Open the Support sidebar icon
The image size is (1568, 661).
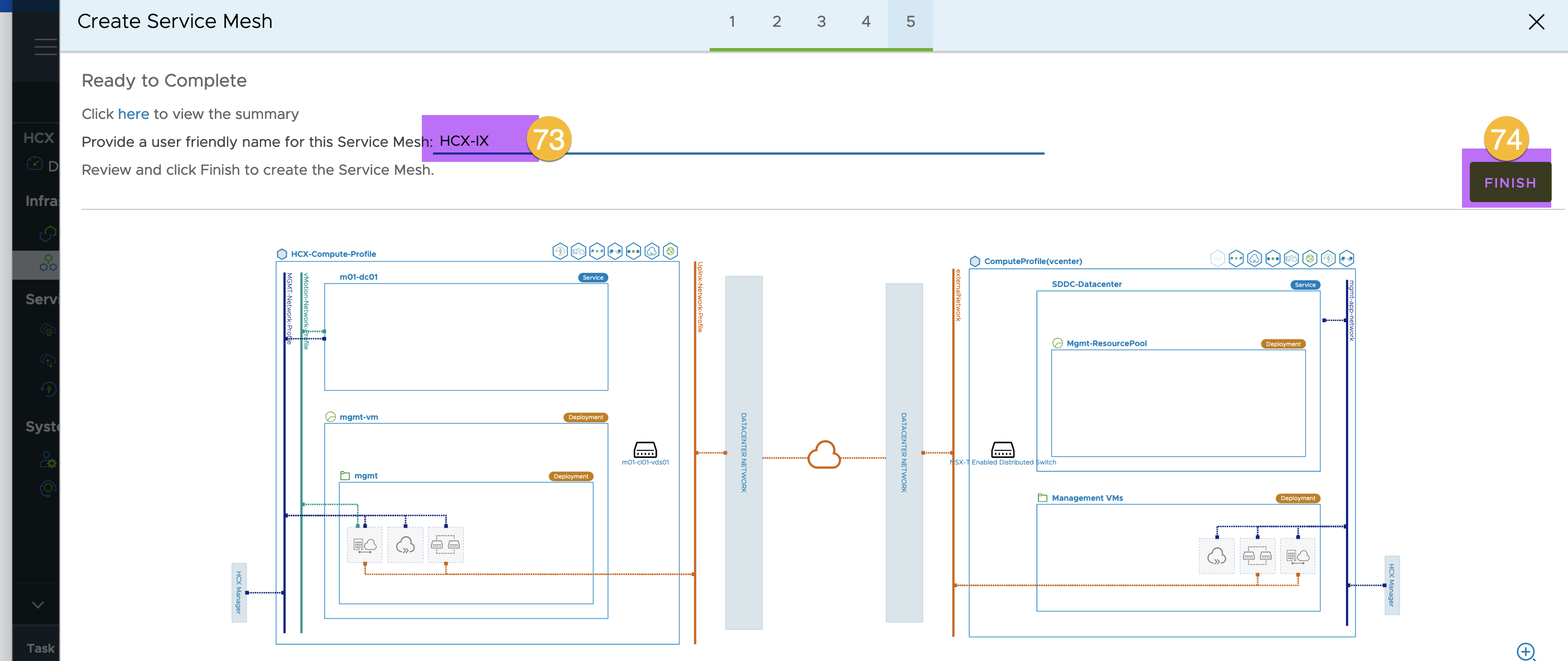pyautogui.click(x=47, y=488)
